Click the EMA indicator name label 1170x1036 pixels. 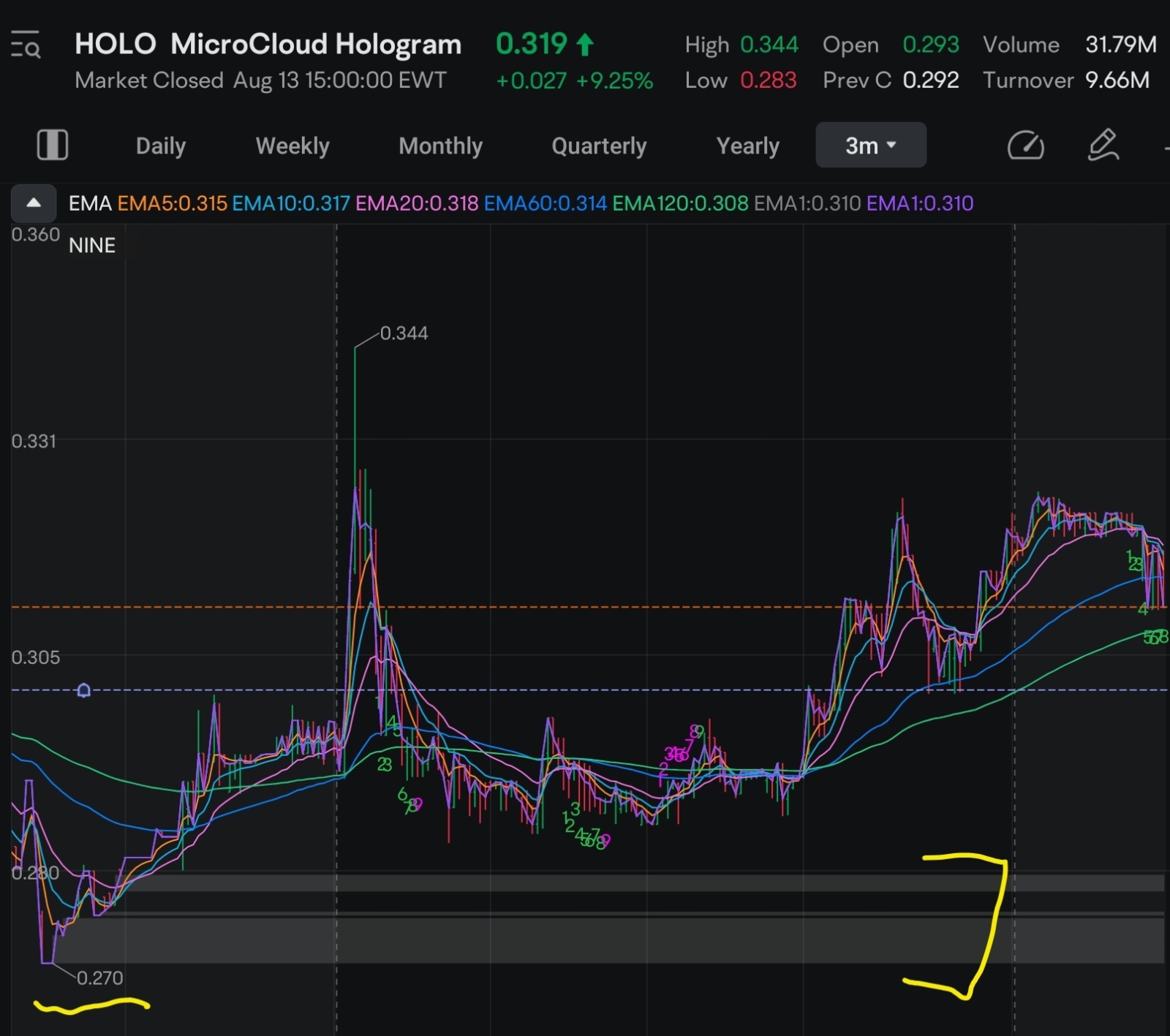[x=90, y=203]
